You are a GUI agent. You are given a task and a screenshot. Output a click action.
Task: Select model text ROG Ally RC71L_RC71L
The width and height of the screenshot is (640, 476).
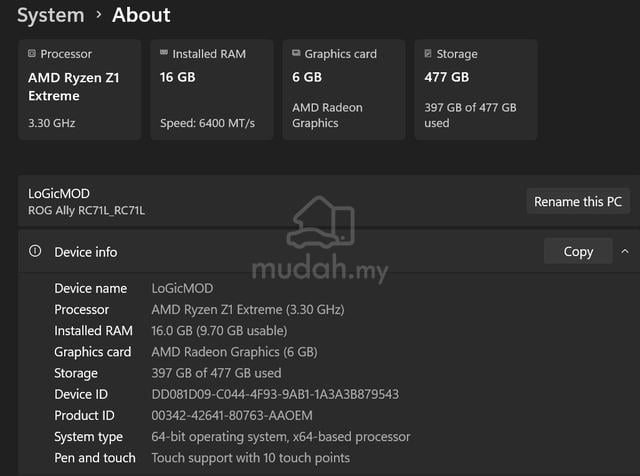(x=87, y=211)
